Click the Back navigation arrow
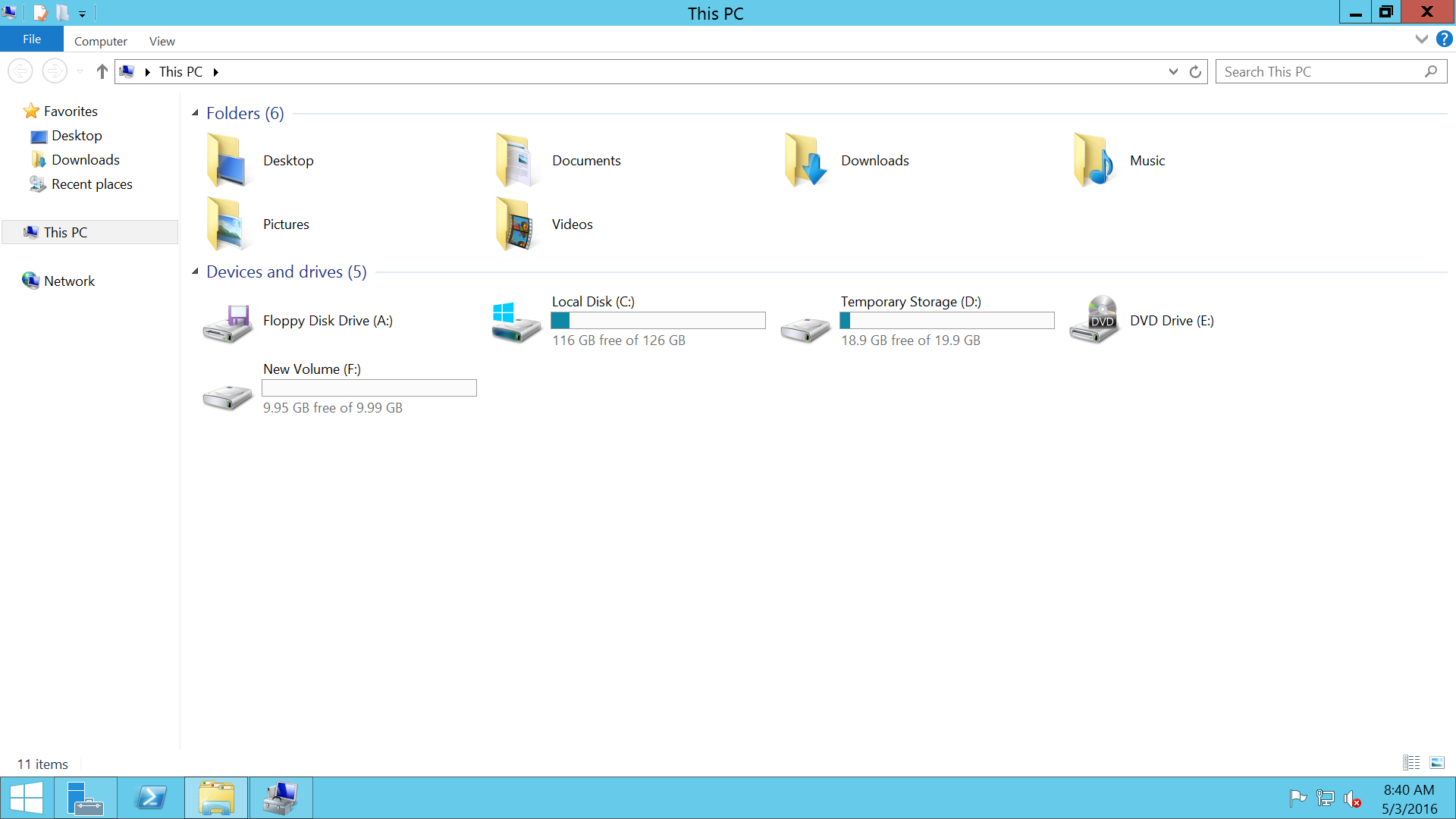The width and height of the screenshot is (1456, 819). pos(20,71)
